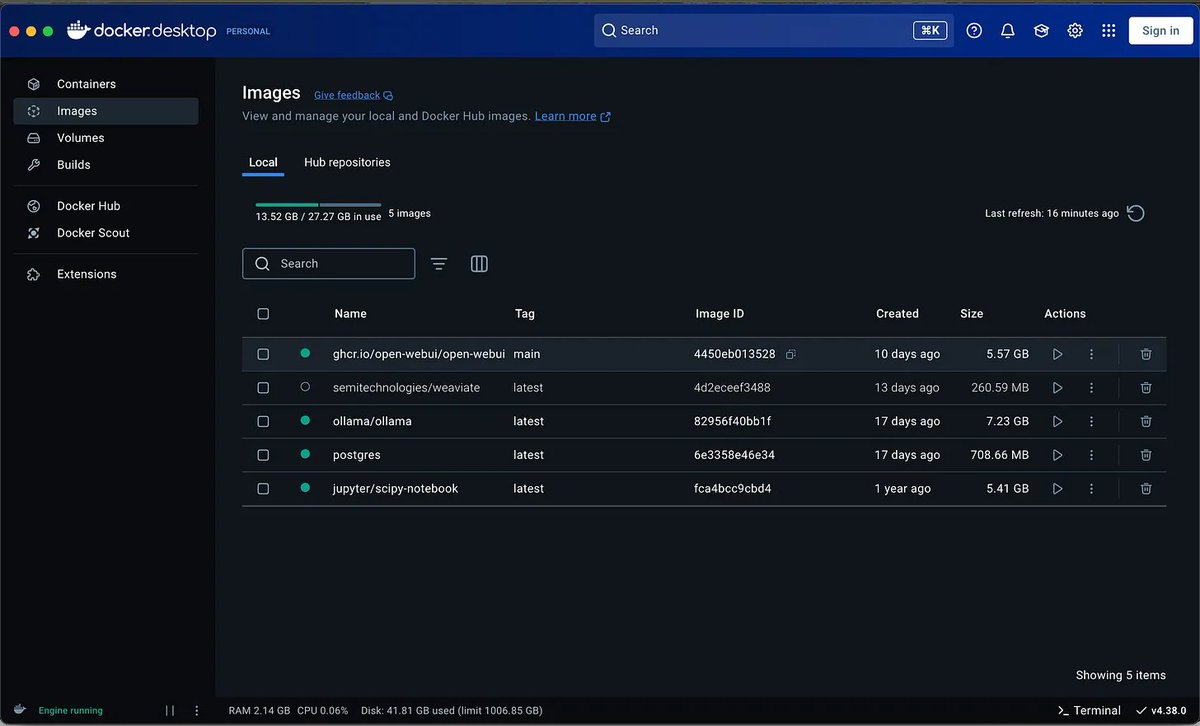Screen dimensions: 1200x726
Task: Delete the jupyter/scipy-notebook image
Action: pos(1146,489)
